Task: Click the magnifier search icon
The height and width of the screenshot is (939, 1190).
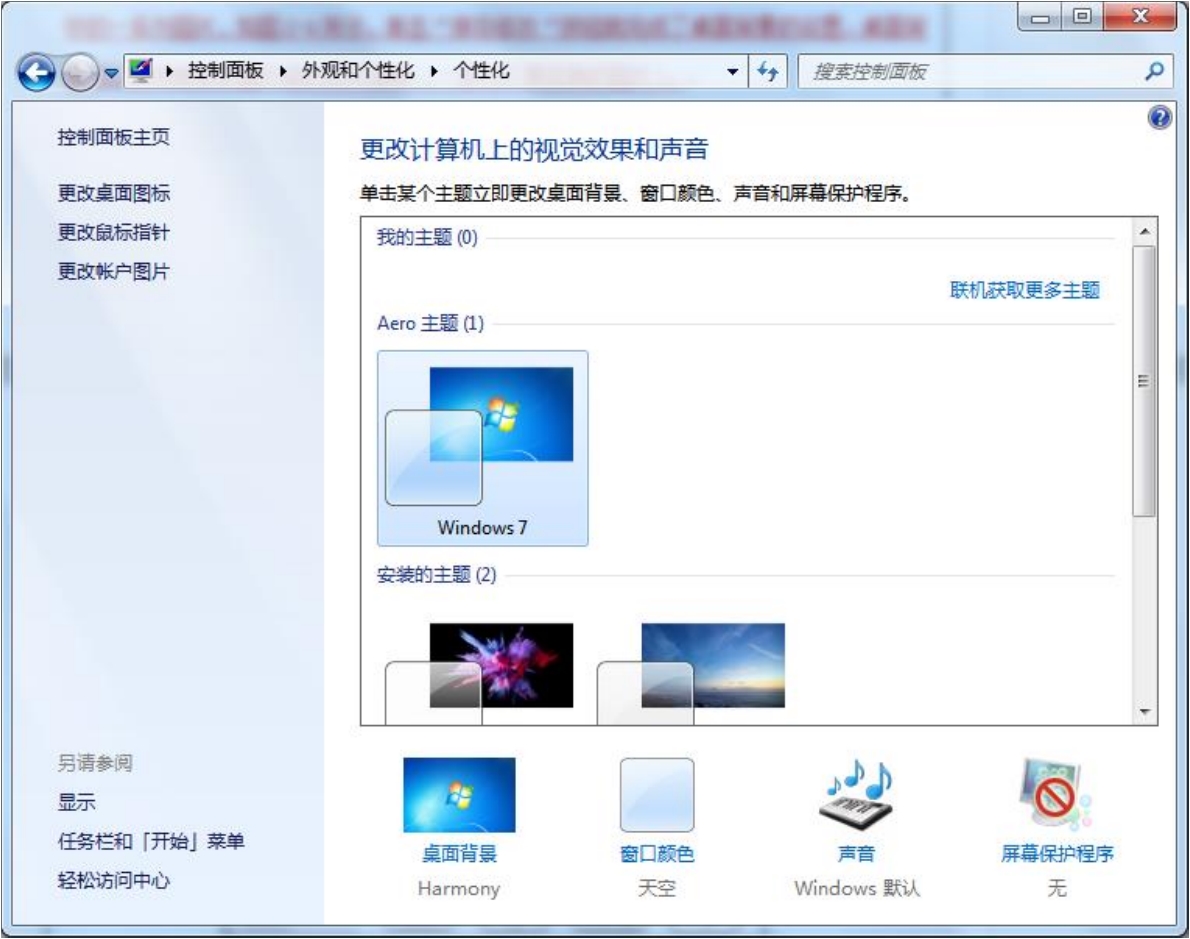Action: 1154,71
